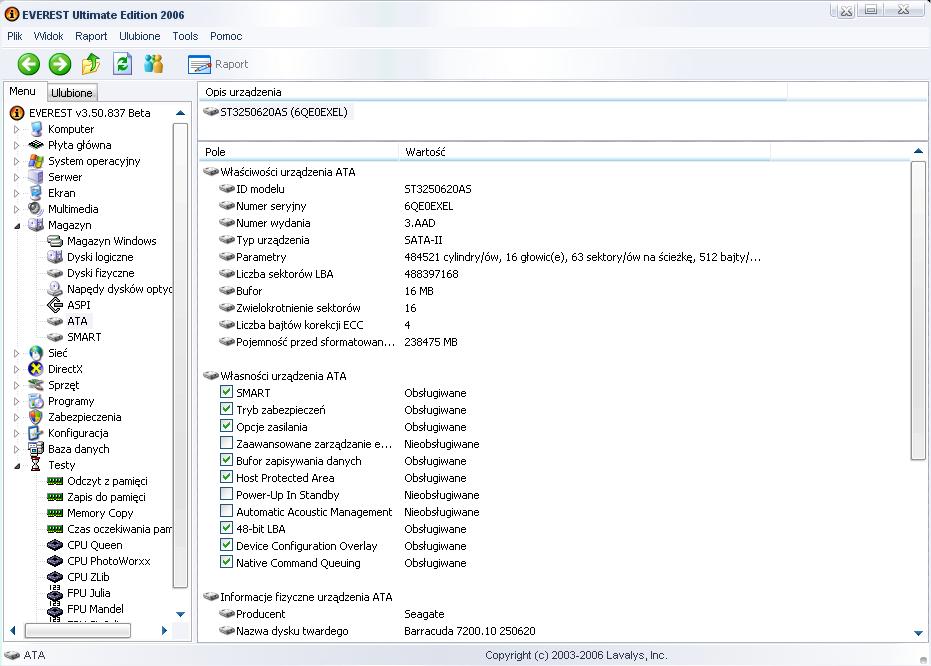Open the Widok menu
Viewport: 931px width, 666px height.
[48, 36]
